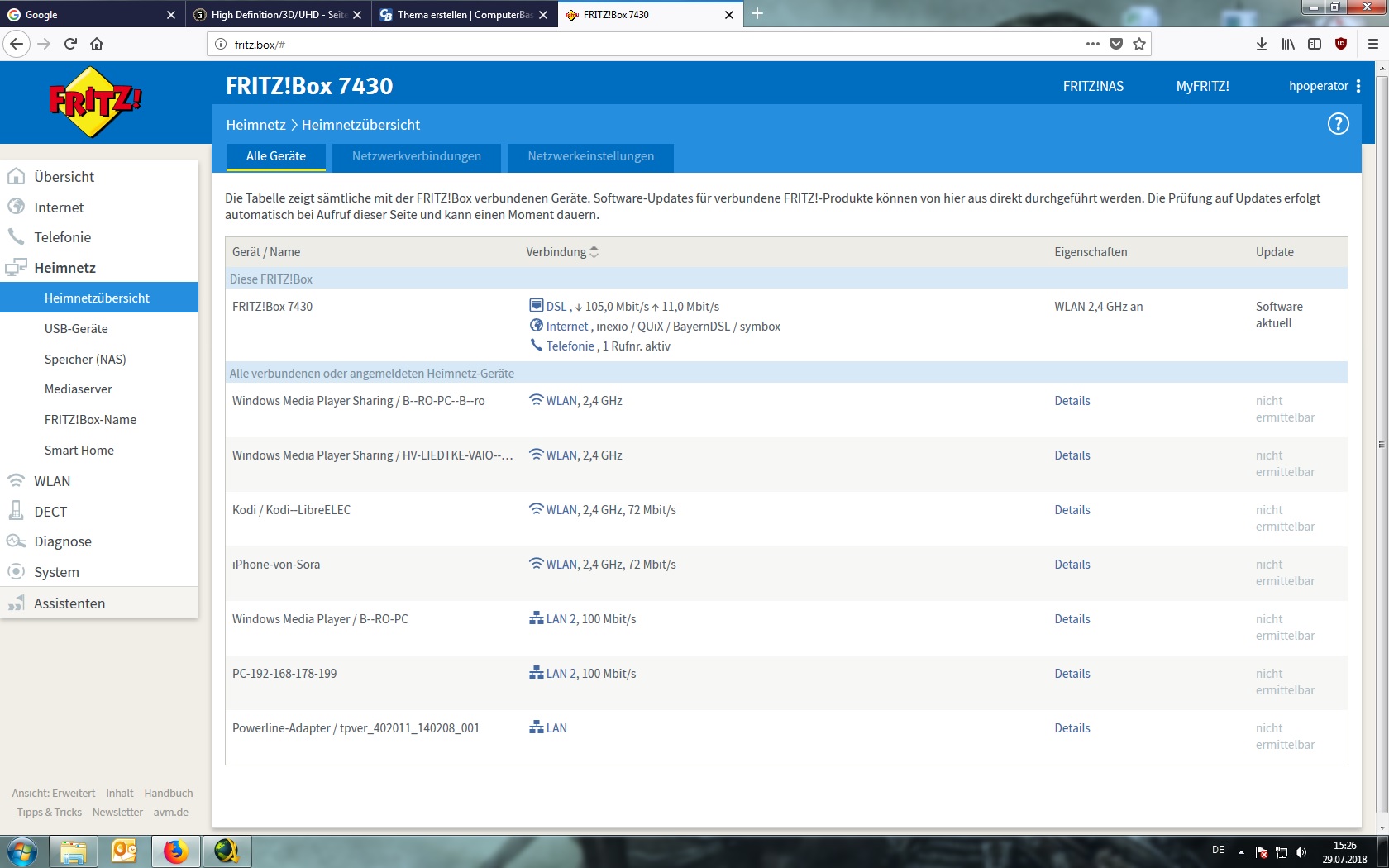Image resolution: width=1389 pixels, height=868 pixels.
Task: Click the FRITZ! logo
Action: tap(96, 102)
